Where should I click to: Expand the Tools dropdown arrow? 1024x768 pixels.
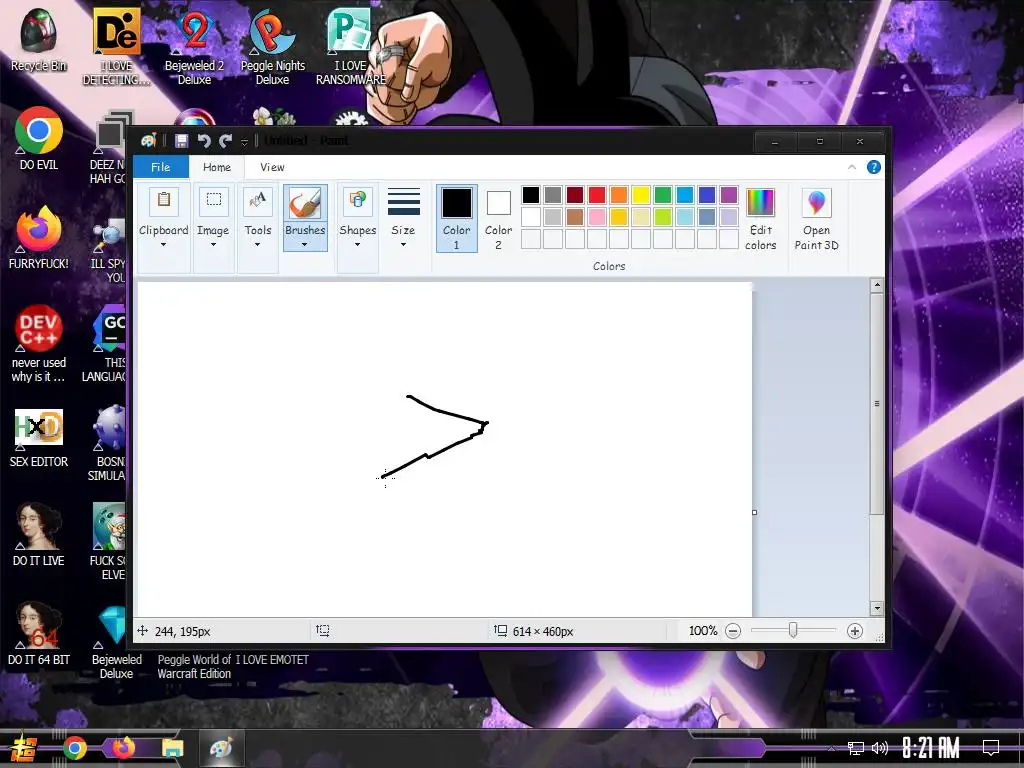pyautogui.click(x=257, y=245)
